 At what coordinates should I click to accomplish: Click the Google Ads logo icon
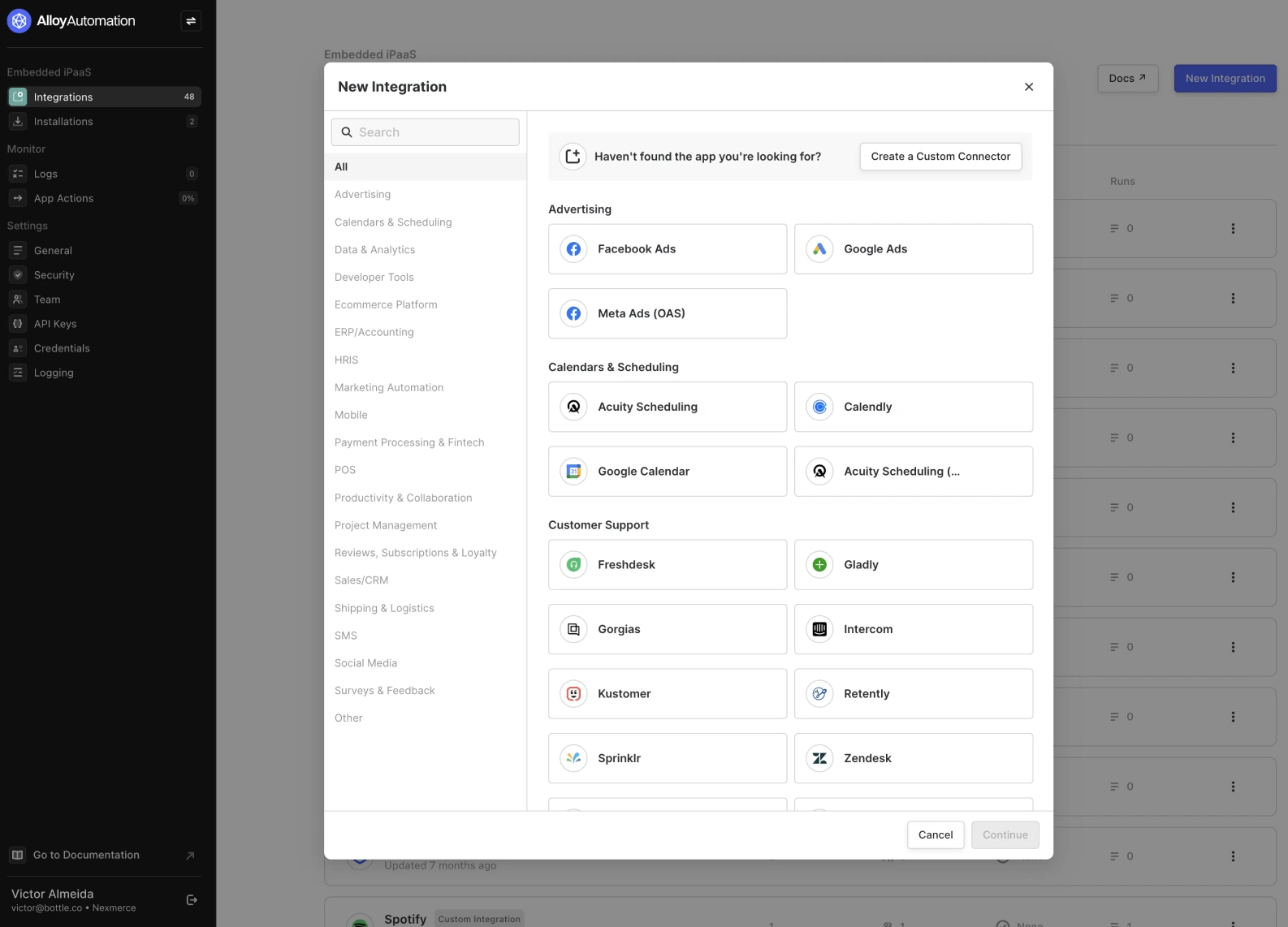pyautogui.click(x=819, y=249)
